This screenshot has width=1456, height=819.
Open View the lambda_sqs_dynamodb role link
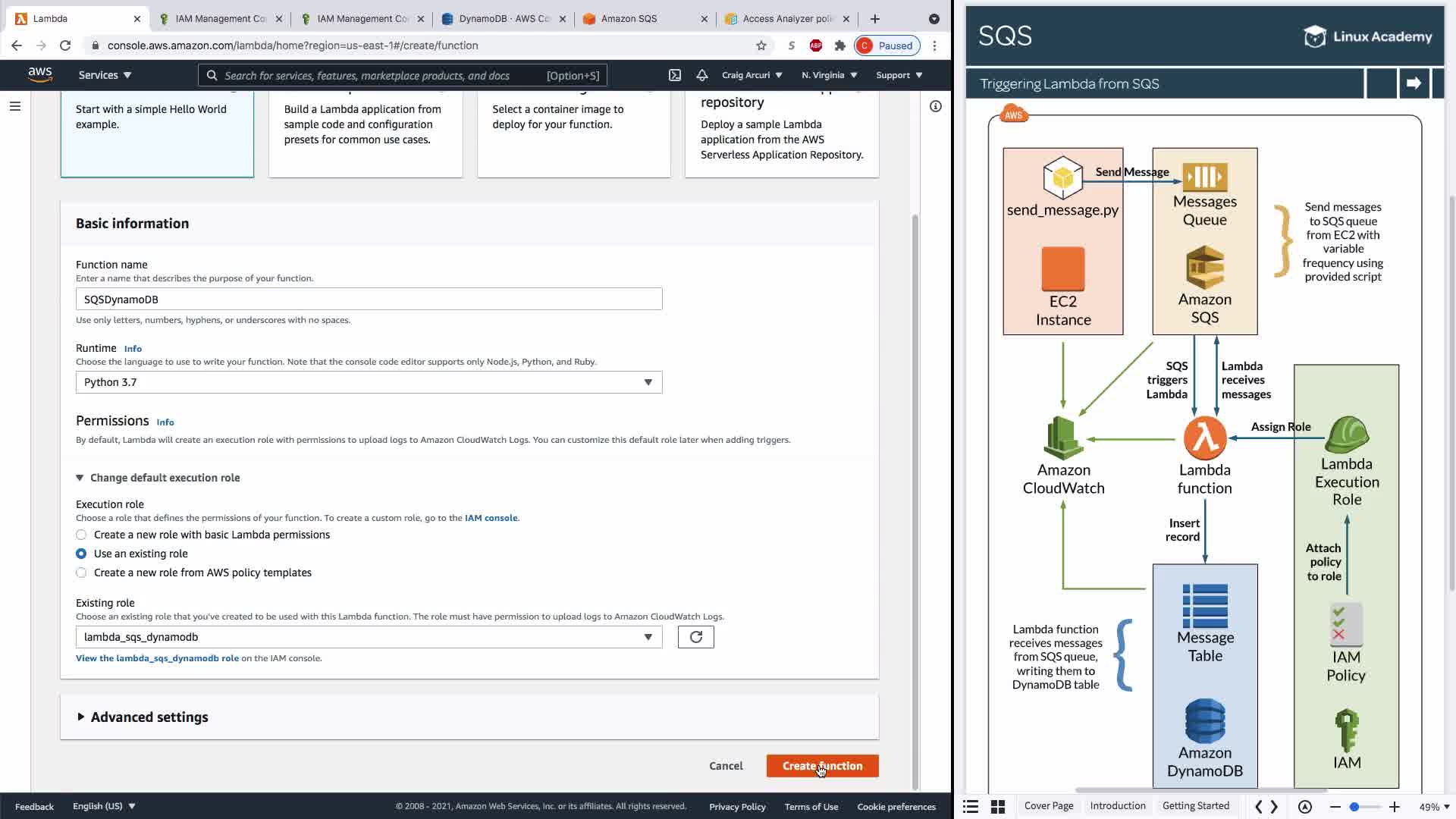pyautogui.click(x=157, y=658)
